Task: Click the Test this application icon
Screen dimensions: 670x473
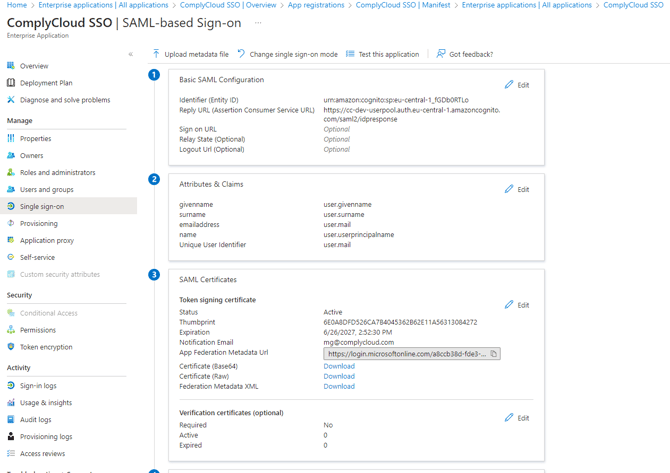Action: (350, 54)
